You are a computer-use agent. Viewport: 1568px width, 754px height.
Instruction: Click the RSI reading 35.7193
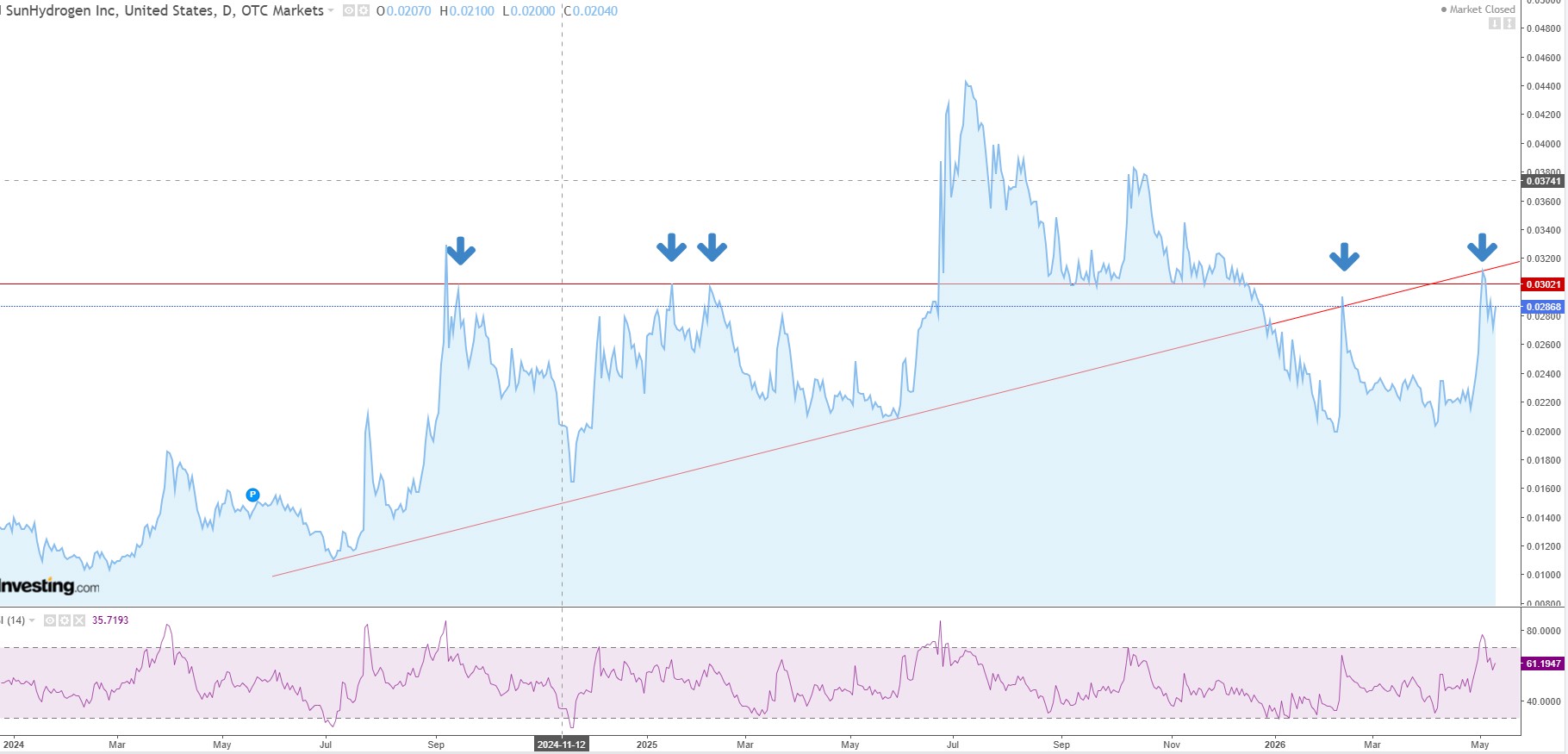pyautogui.click(x=110, y=620)
